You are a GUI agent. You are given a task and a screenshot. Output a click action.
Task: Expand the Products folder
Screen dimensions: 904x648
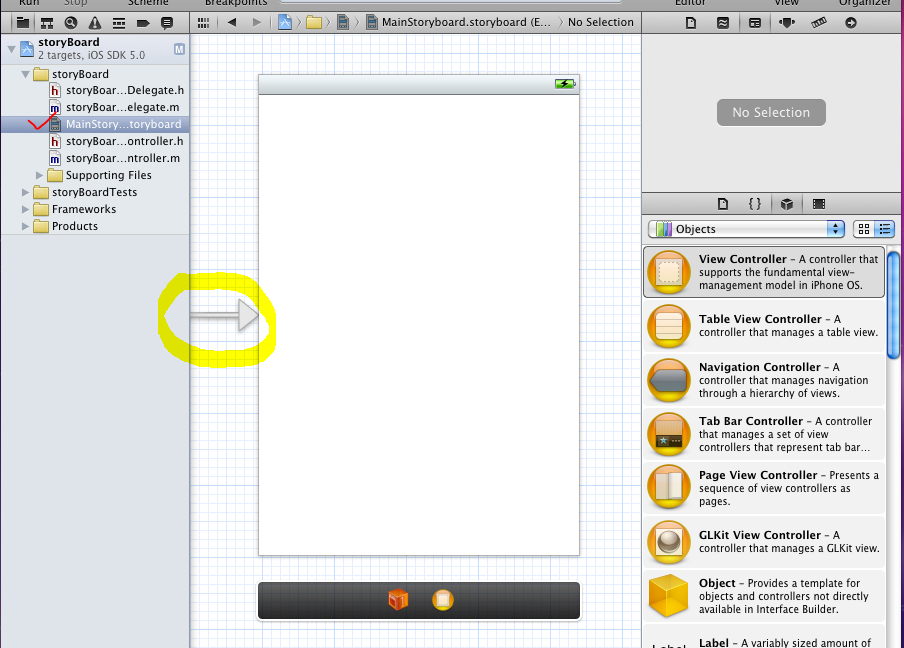(25, 227)
